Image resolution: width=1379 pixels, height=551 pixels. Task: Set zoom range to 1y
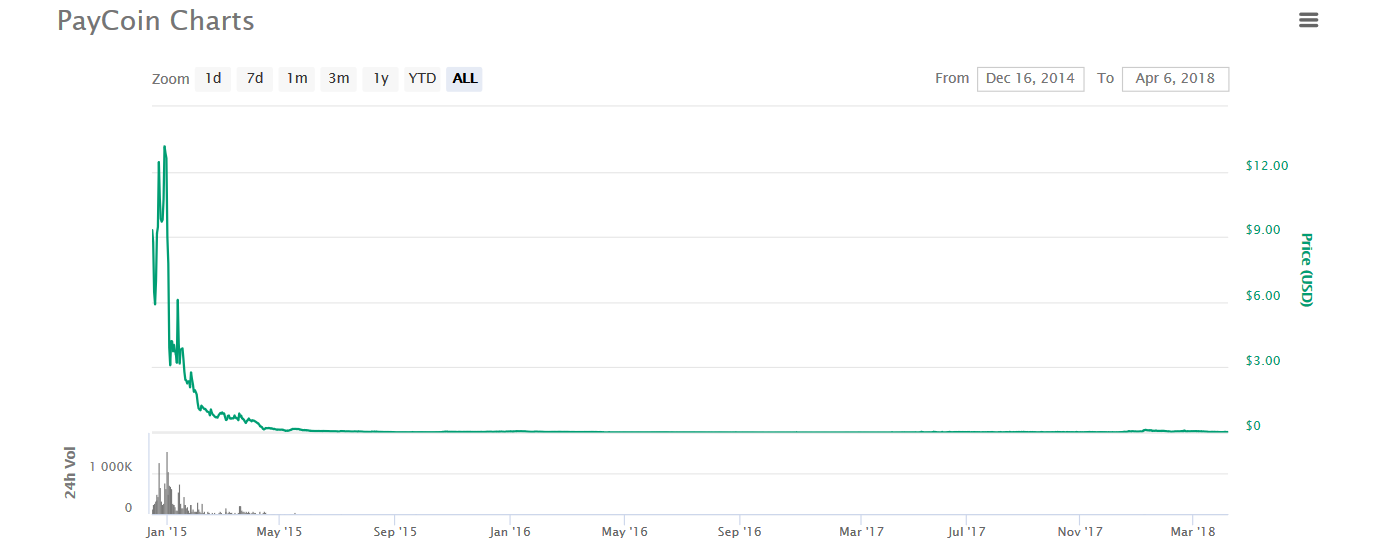pos(381,78)
